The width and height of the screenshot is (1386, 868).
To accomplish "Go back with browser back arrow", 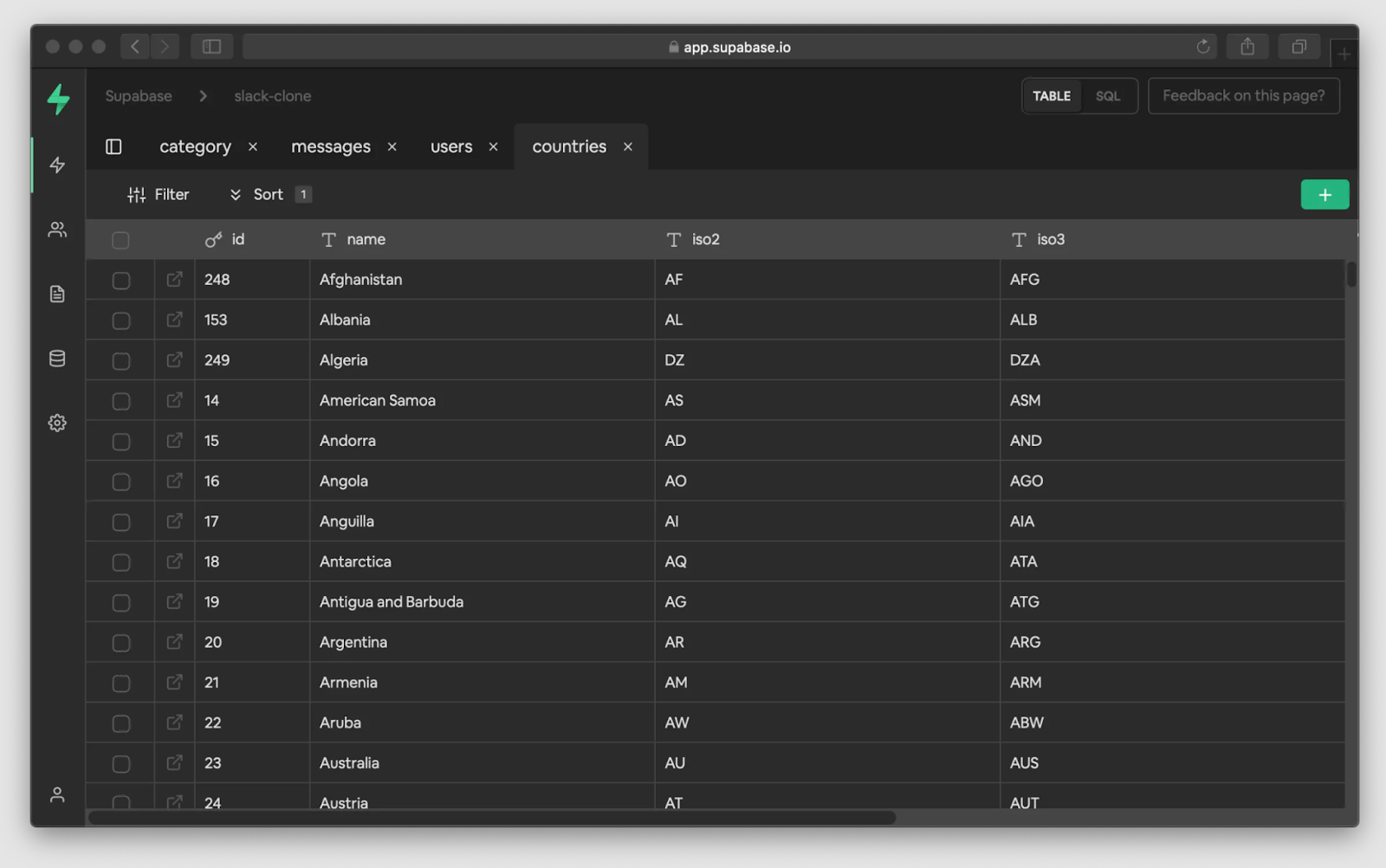I will 135,47.
